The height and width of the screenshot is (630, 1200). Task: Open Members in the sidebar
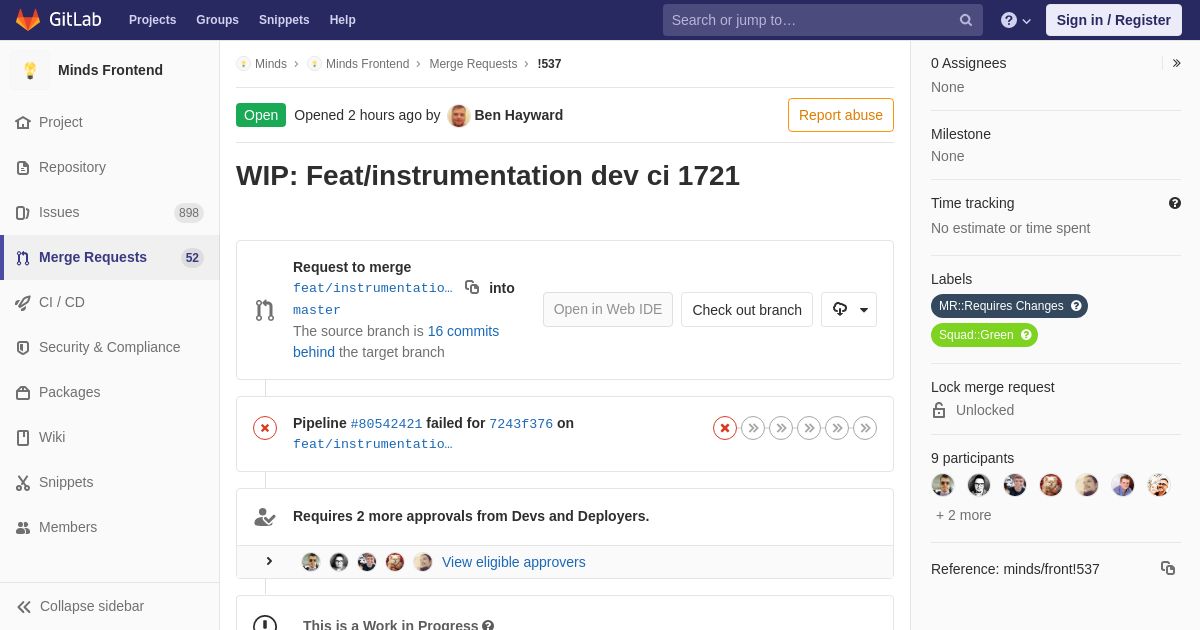point(110,527)
